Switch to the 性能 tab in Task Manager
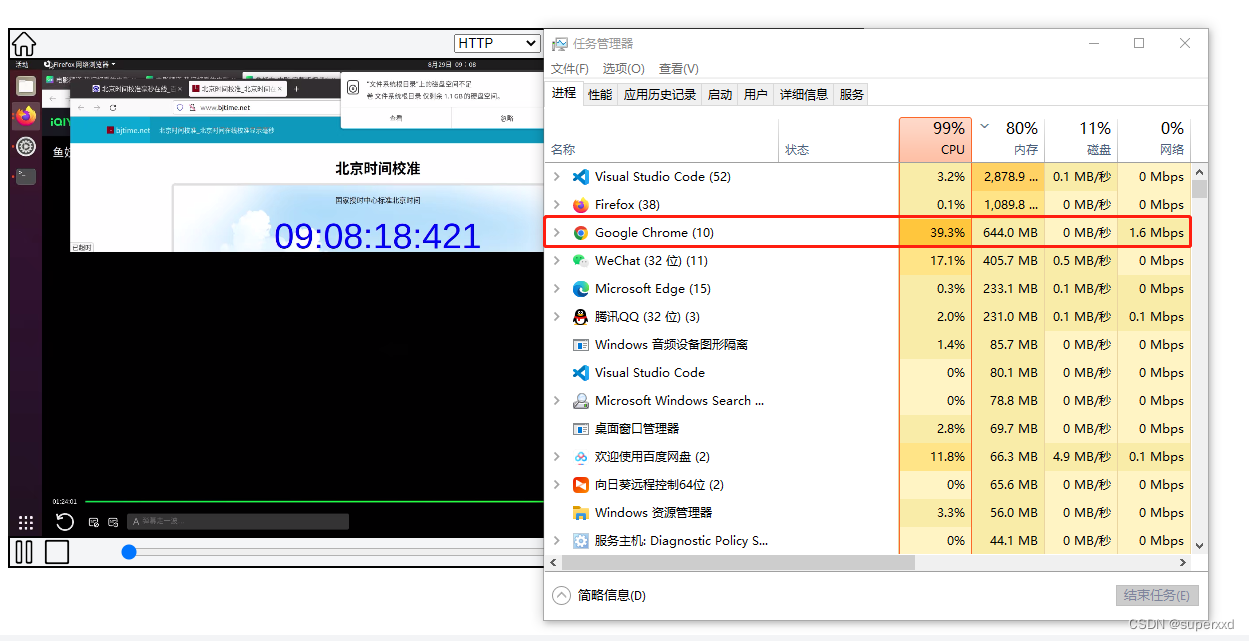Image resolution: width=1249 pixels, height=641 pixels. (599, 94)
